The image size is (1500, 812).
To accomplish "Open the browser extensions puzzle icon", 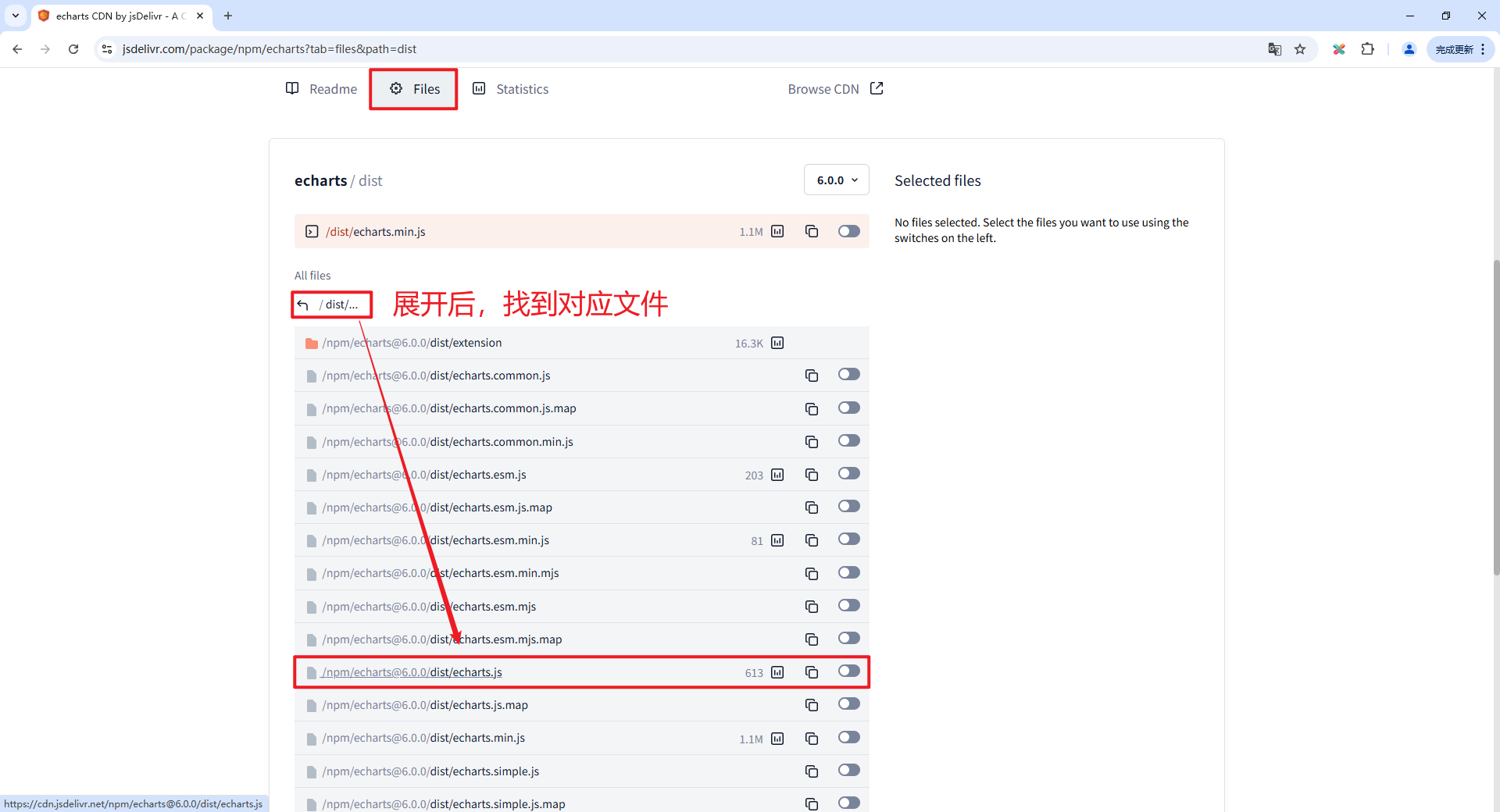I will pyautogui.click(x=1368, y=48).
